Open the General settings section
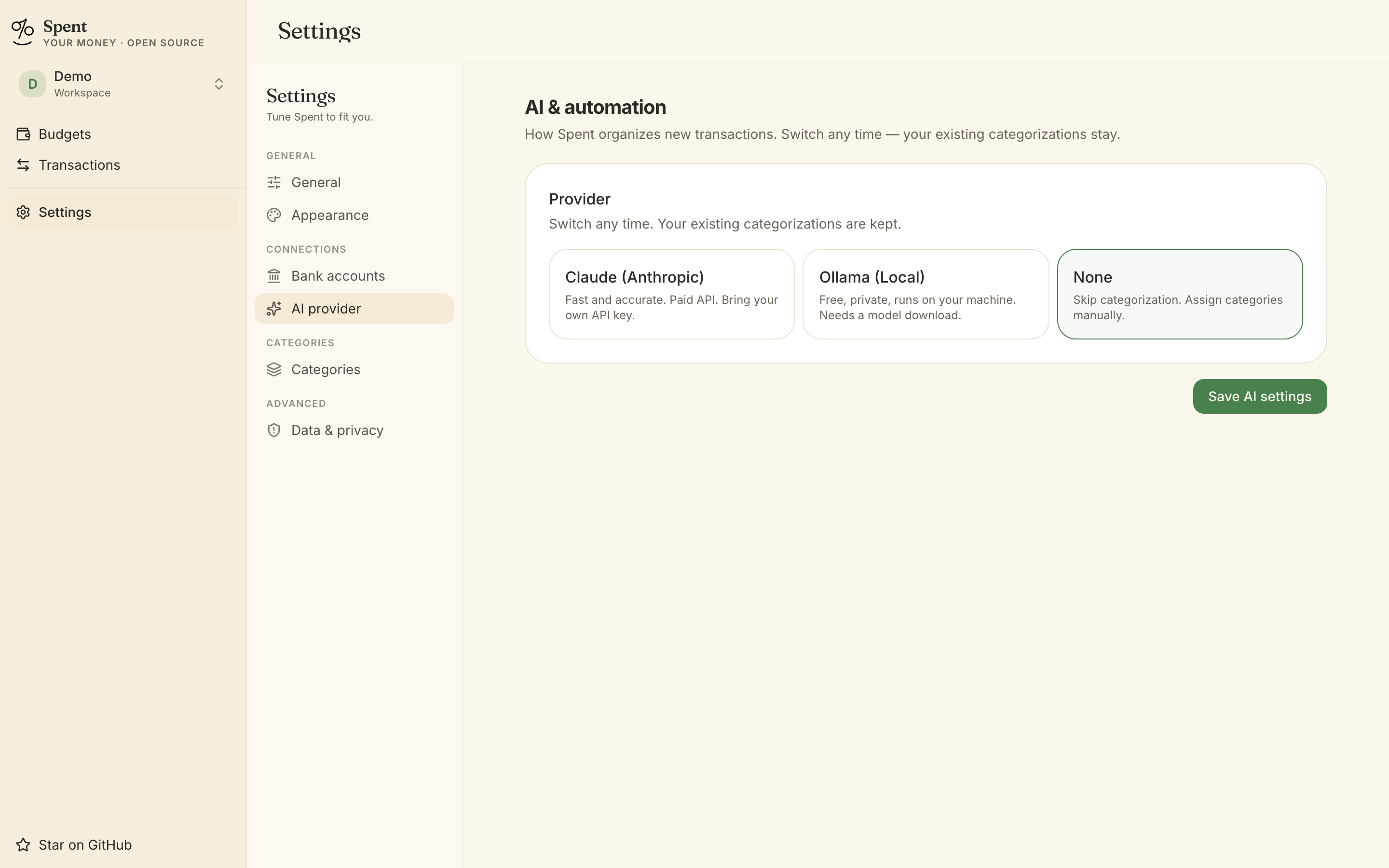This screenshot has height=868, width=1389. 354,182
